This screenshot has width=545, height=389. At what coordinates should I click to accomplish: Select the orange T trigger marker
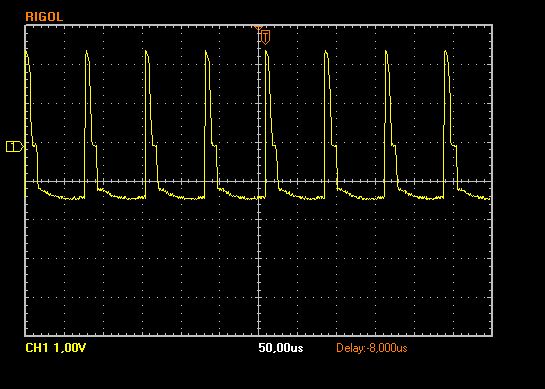[266, 37]
